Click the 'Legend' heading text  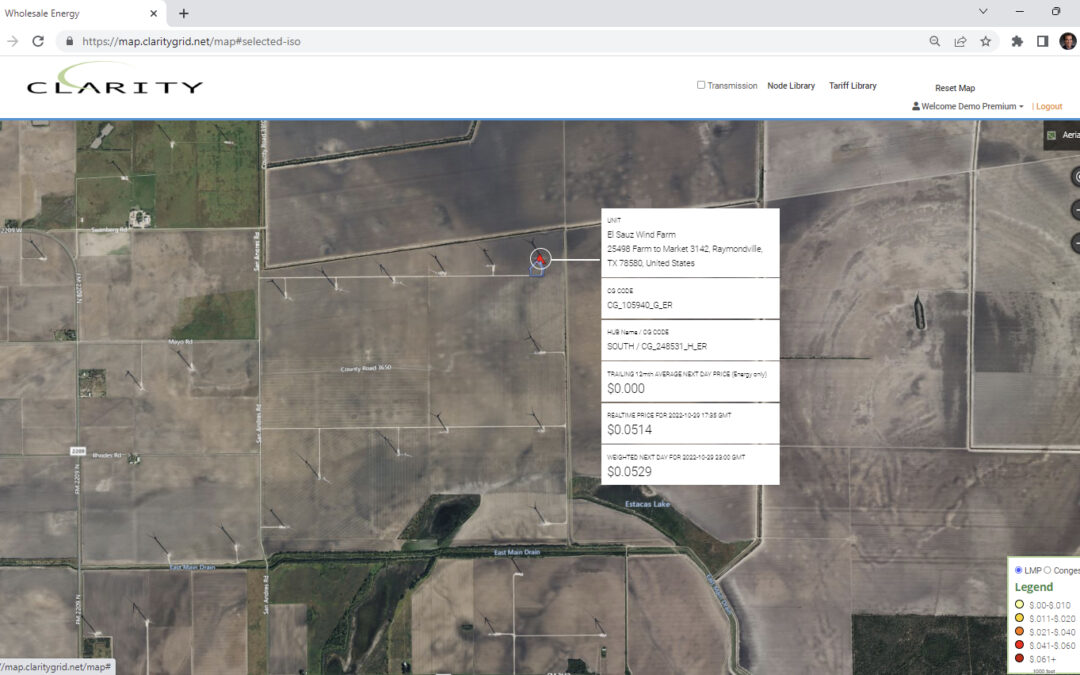point(1034,587)
